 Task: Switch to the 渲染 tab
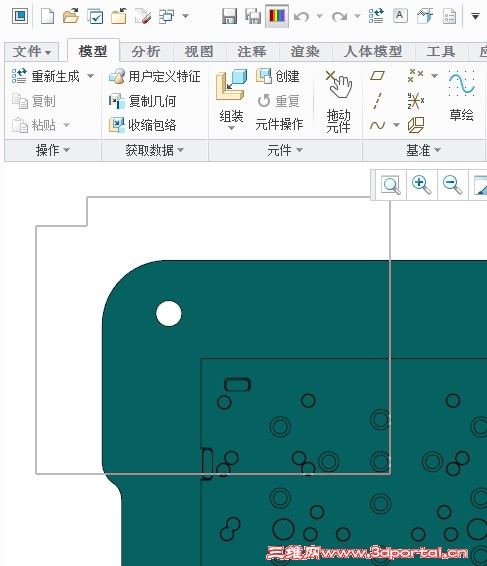click(x=305, y=52)
